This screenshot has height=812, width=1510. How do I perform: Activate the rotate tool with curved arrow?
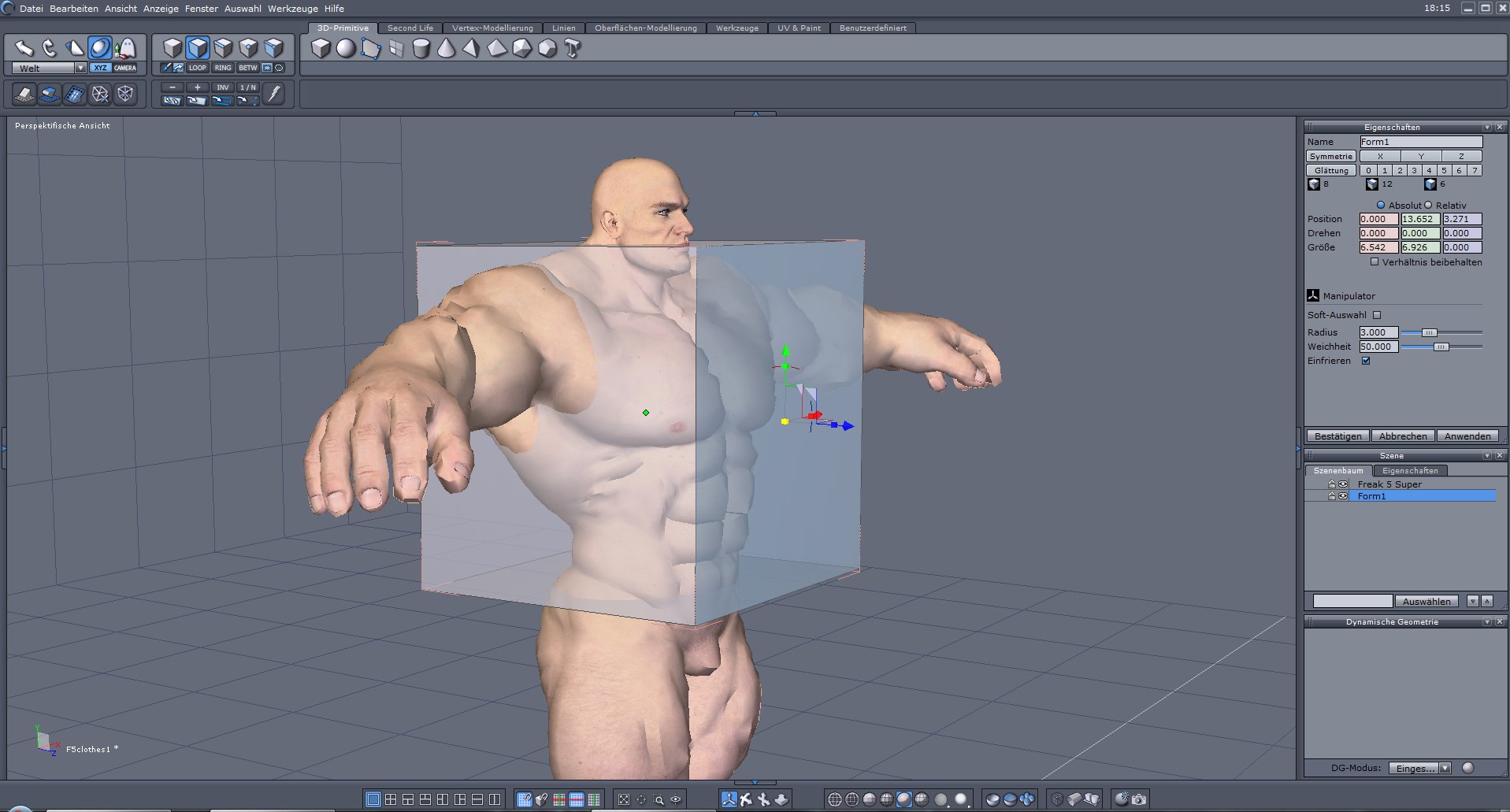pyautogui.click(x=49, y=48)
